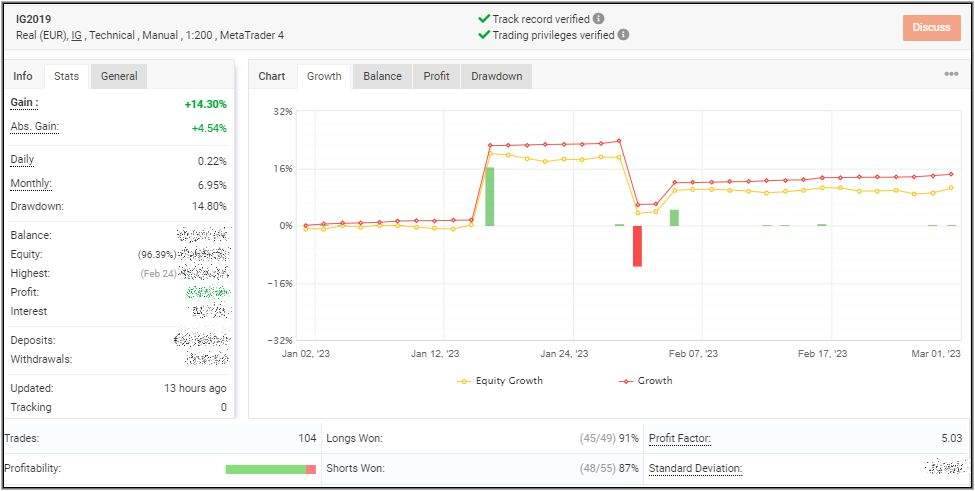Toggle the red Growth legend series
This screenshot has height=491, width=975.
pyautogui.click(x=646, y=381)
